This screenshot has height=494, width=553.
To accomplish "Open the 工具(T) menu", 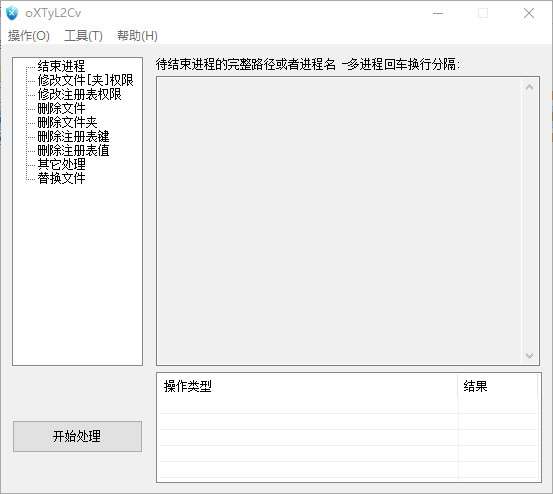I will [x=83, y=36].
